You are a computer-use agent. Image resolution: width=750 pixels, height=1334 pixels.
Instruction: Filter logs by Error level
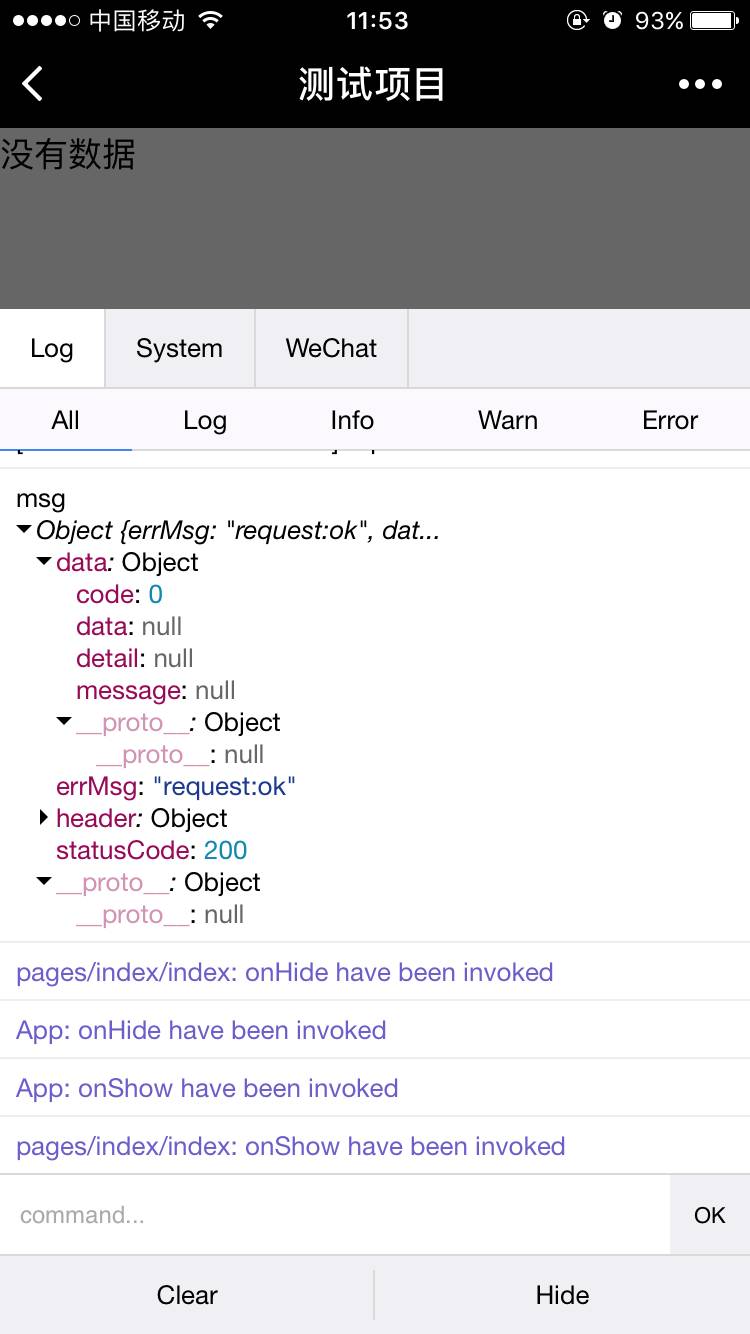tap(670, 420)
